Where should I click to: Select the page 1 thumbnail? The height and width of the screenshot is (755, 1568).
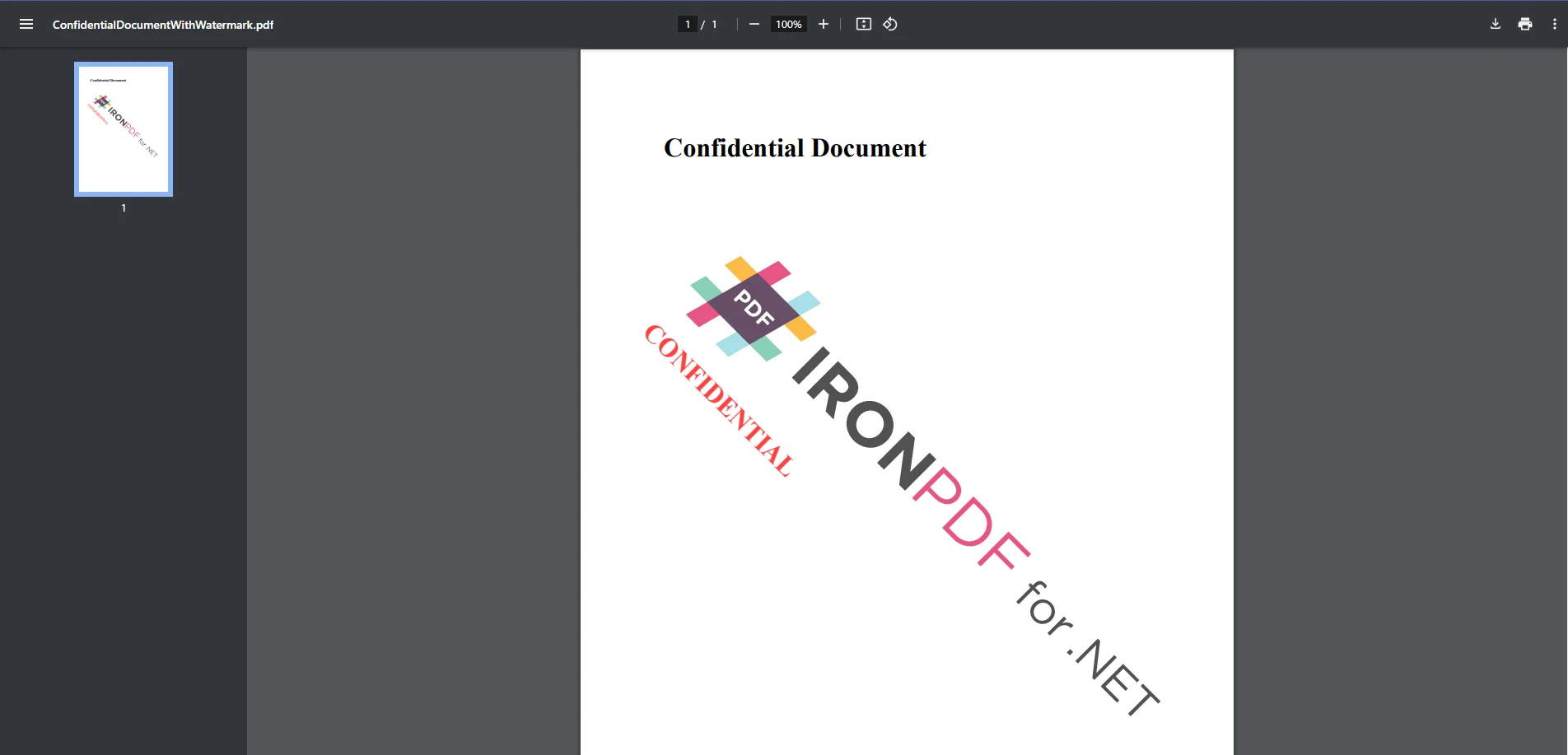124,129
